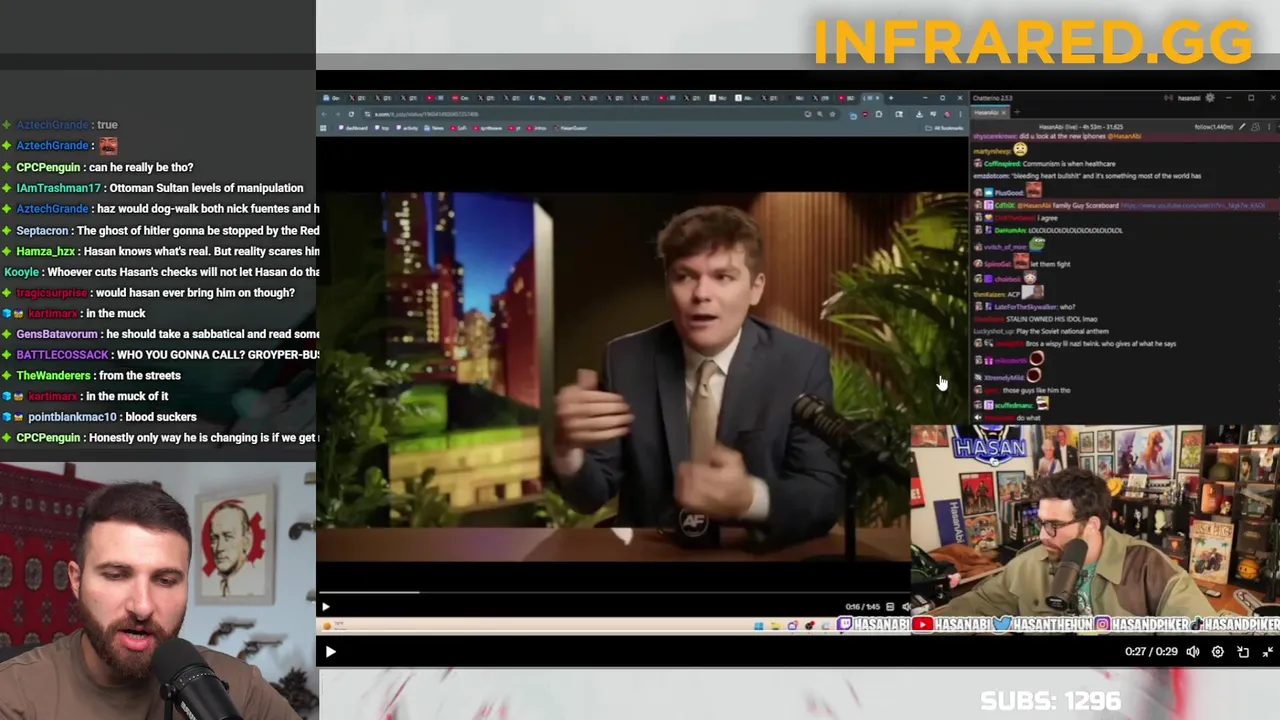Exit fullscreen with the collapse arrows icon
The image size is (1280, 720).
1268,652
